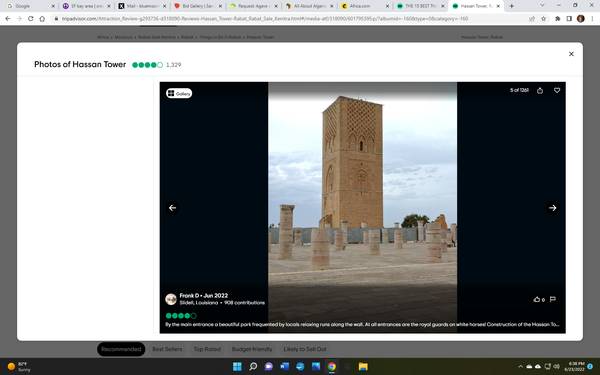
Task: Bookmark this page with the star icon
Action: point(543,19)
